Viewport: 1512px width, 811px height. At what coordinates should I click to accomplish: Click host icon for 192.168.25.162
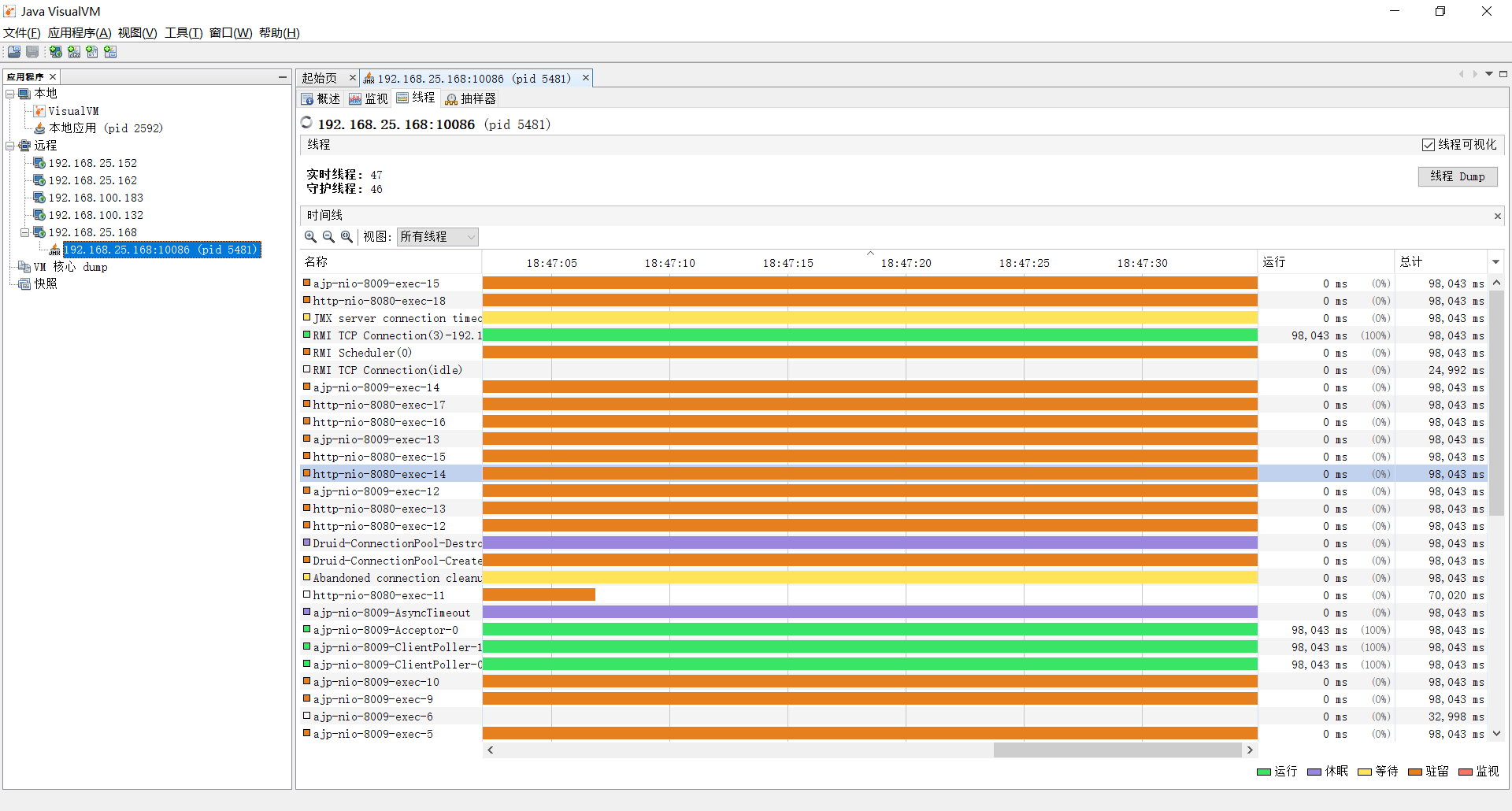coord(39,180)
